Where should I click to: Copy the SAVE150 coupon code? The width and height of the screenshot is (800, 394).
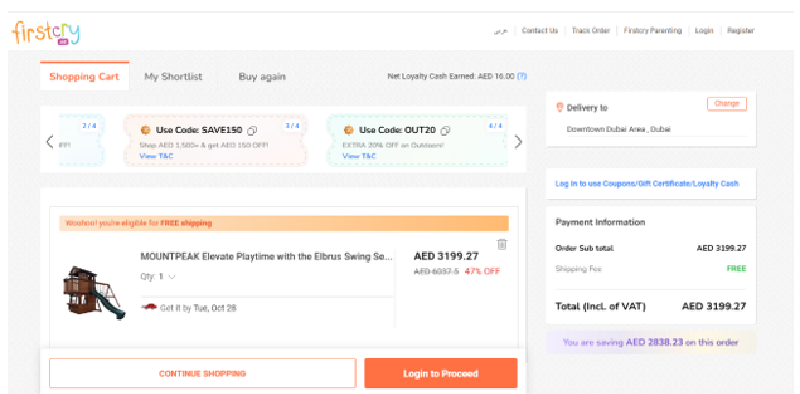(252, 131)
